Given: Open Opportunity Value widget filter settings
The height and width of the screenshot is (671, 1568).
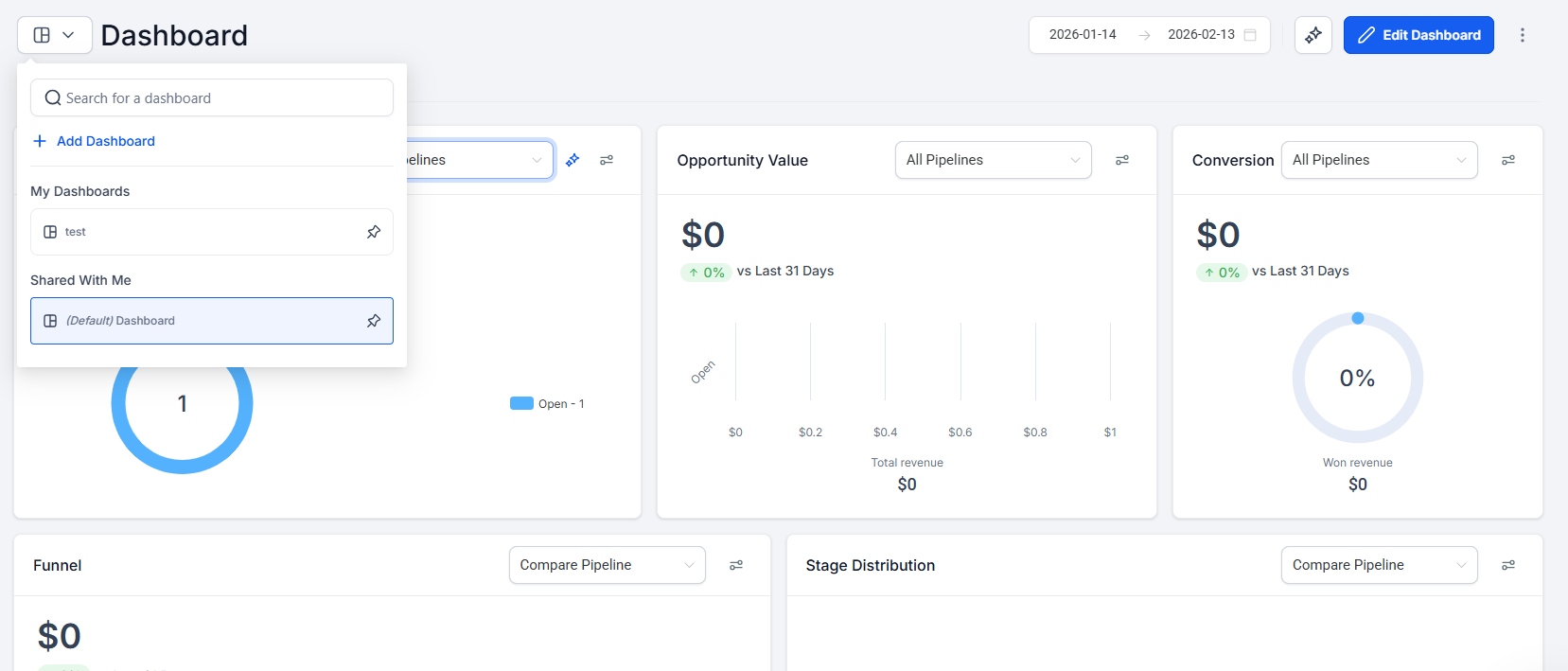Looking at the screenshot, I should pos(1122,160).
